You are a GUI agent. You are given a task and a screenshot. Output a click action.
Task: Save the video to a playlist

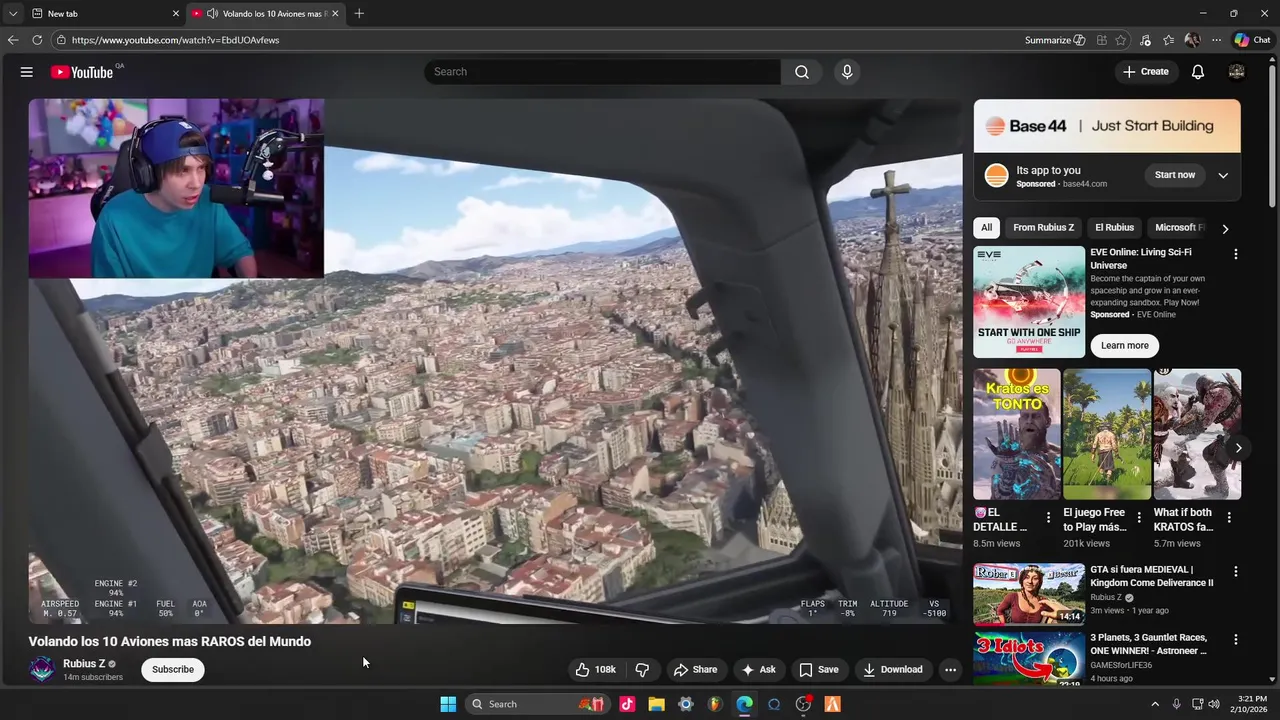tap(818, 670)
